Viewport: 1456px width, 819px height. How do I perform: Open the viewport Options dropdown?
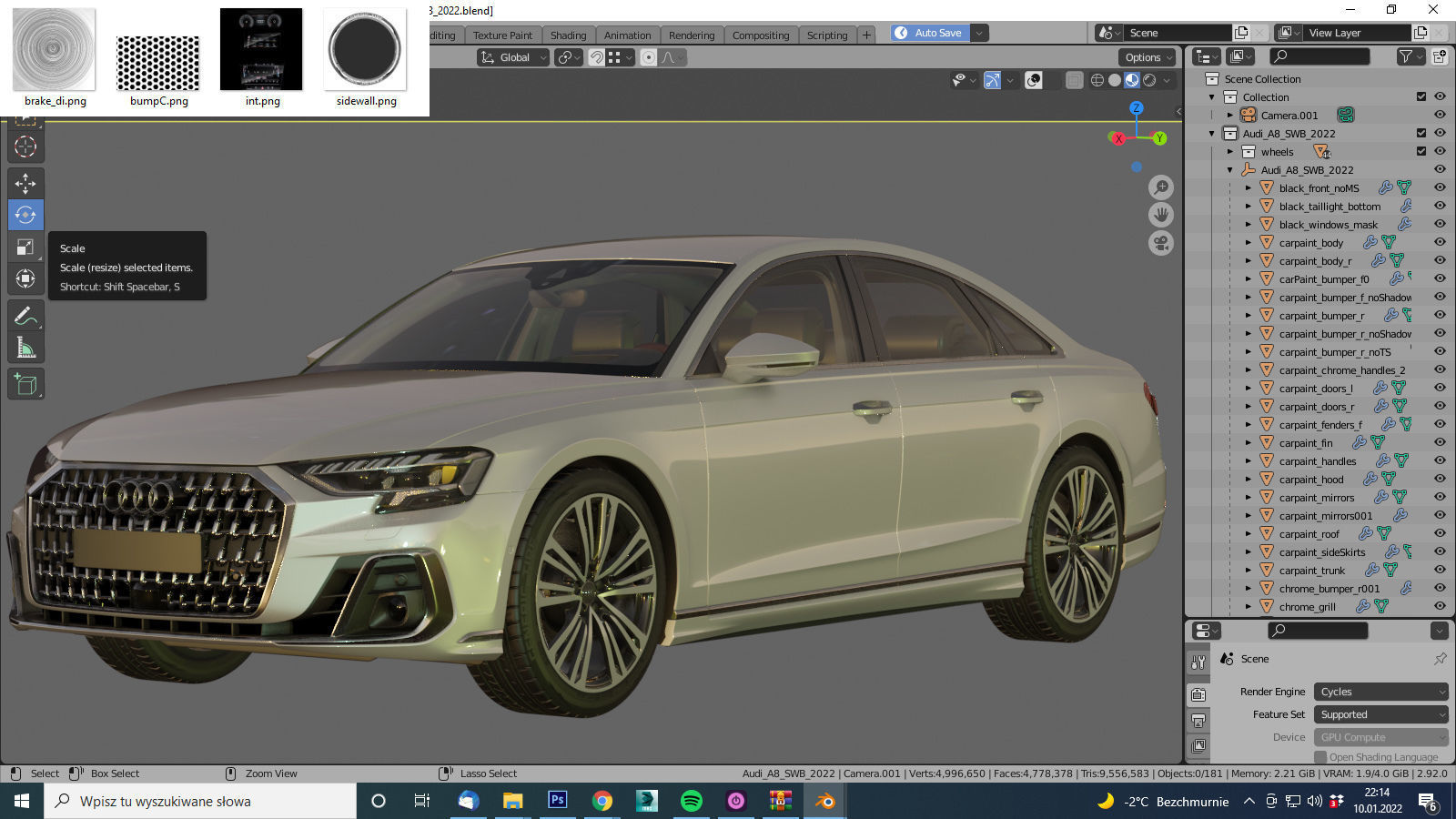[x=1148, y=57]
